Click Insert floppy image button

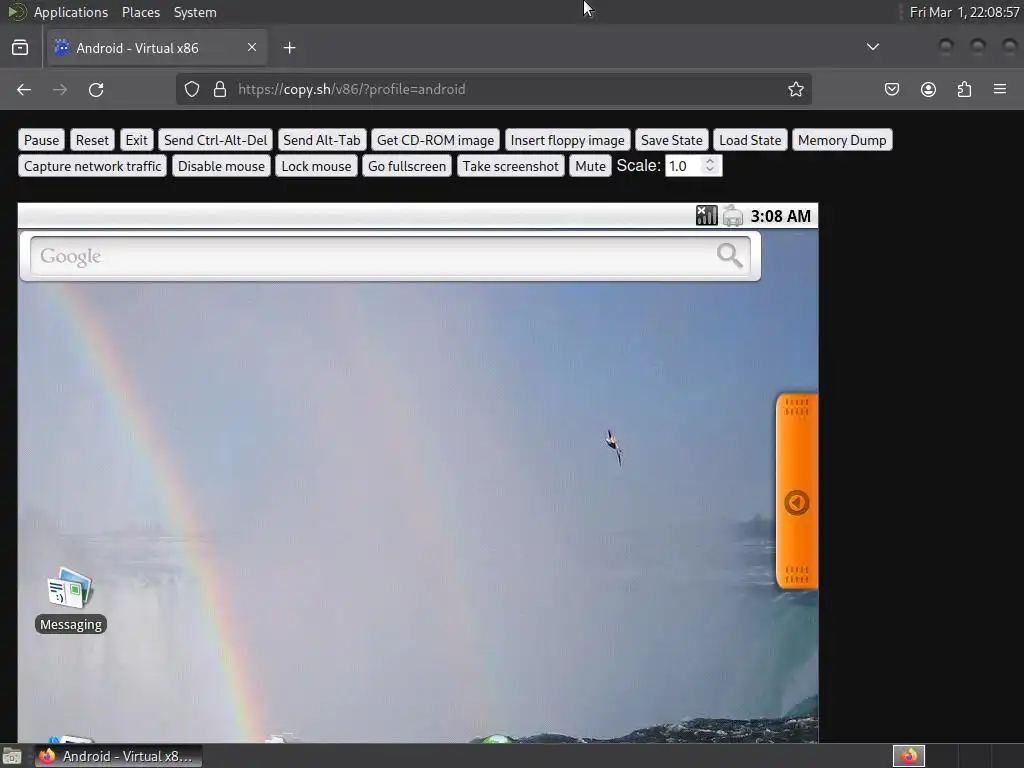point(568,140)
